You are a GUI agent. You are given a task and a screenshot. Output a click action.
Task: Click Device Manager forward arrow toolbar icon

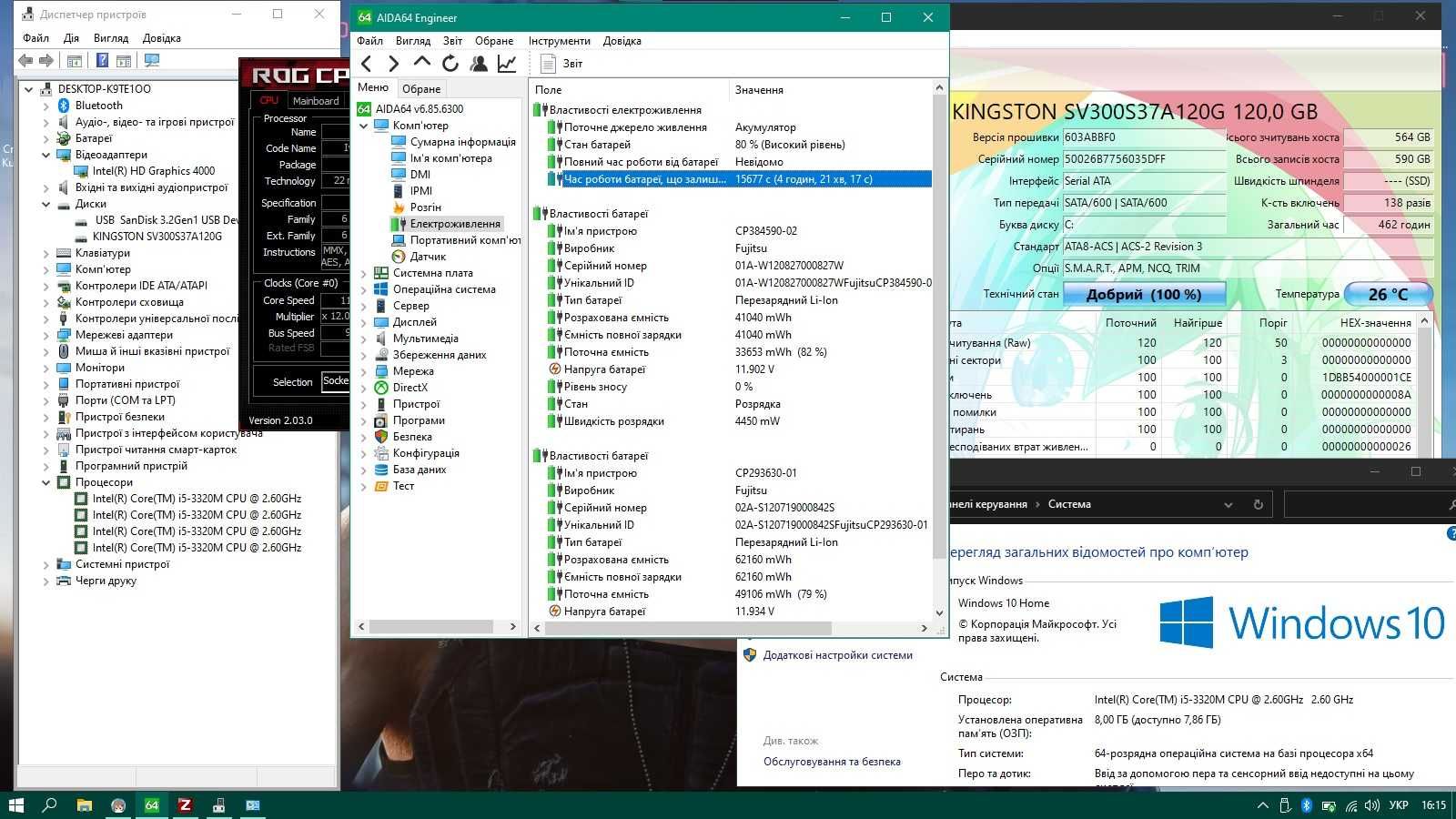click(x=46, y=61)
